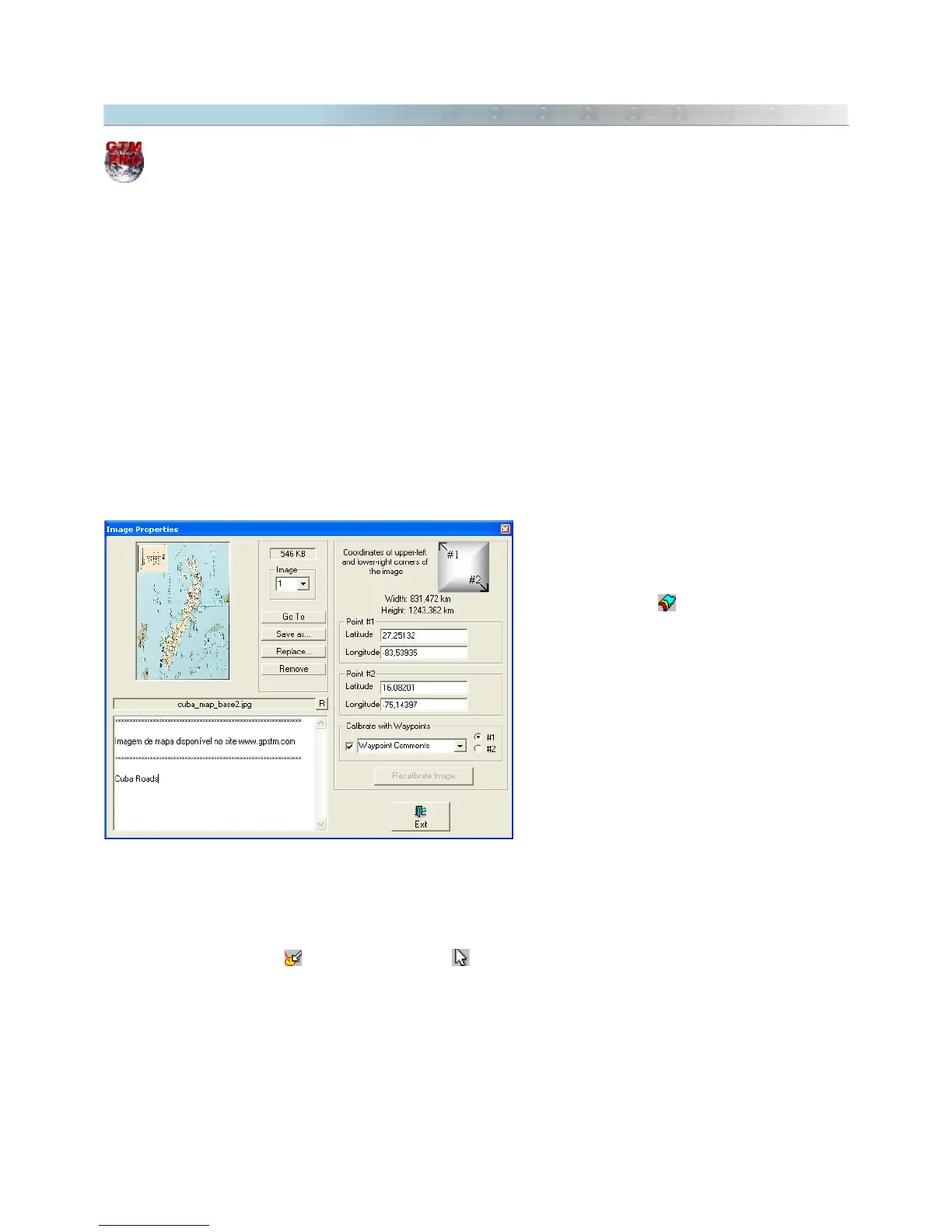This screenshot has height=1232, width=952.
Task: Click the Save as... button
Action: 293,634
